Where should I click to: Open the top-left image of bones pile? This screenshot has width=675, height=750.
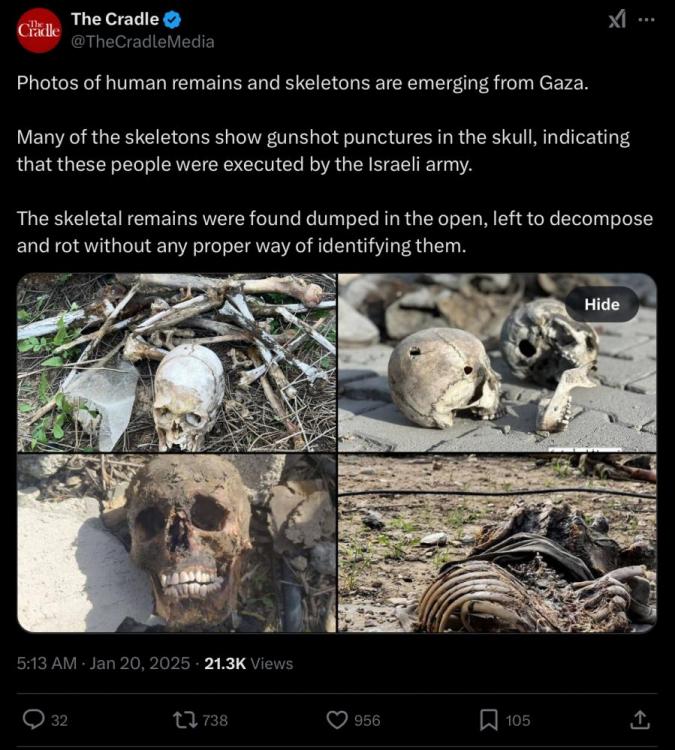tap(177, 363)
